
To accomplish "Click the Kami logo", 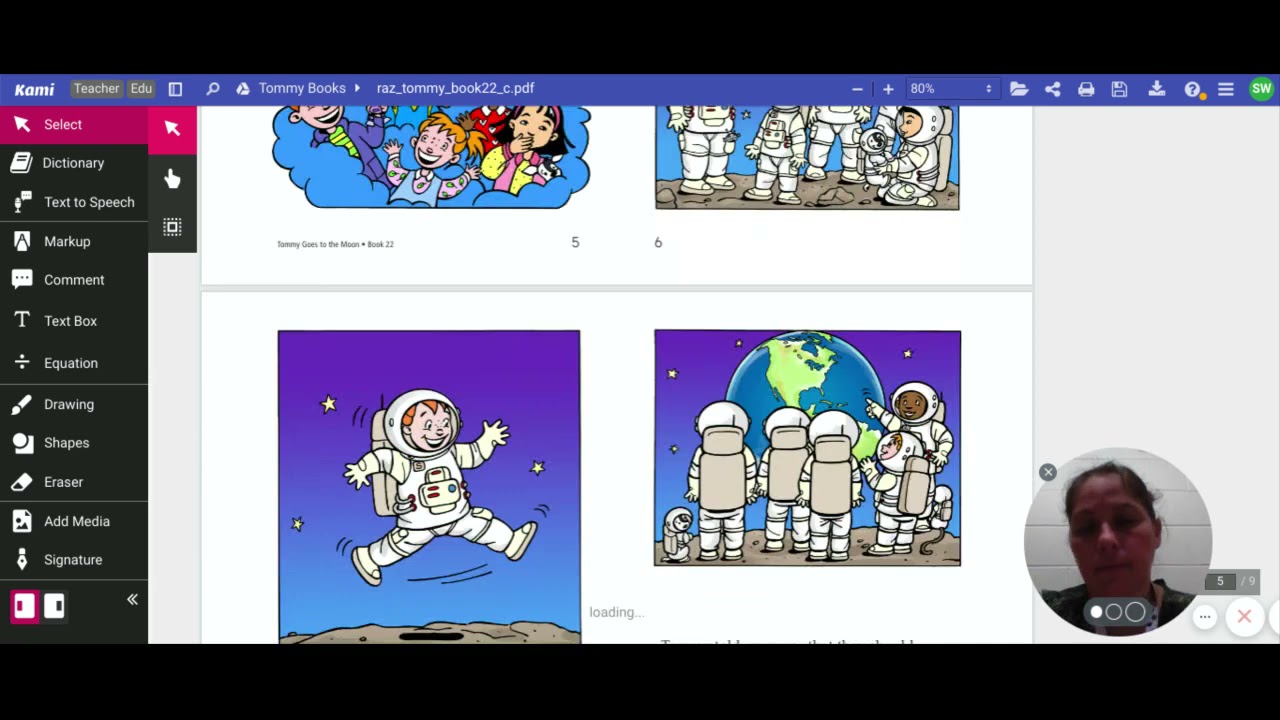I will click(x=34, y=89).
